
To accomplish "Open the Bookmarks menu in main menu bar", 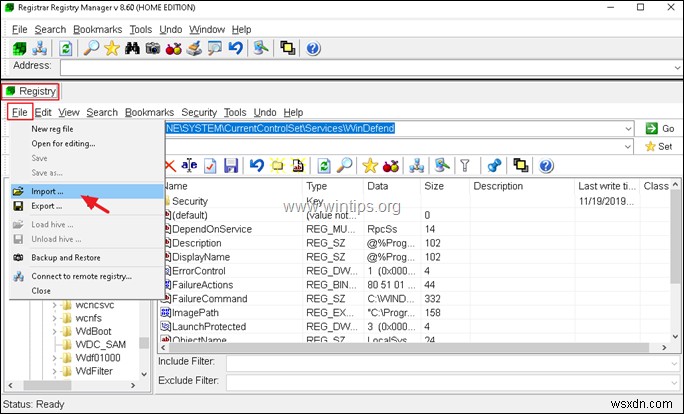I will 97,30.
